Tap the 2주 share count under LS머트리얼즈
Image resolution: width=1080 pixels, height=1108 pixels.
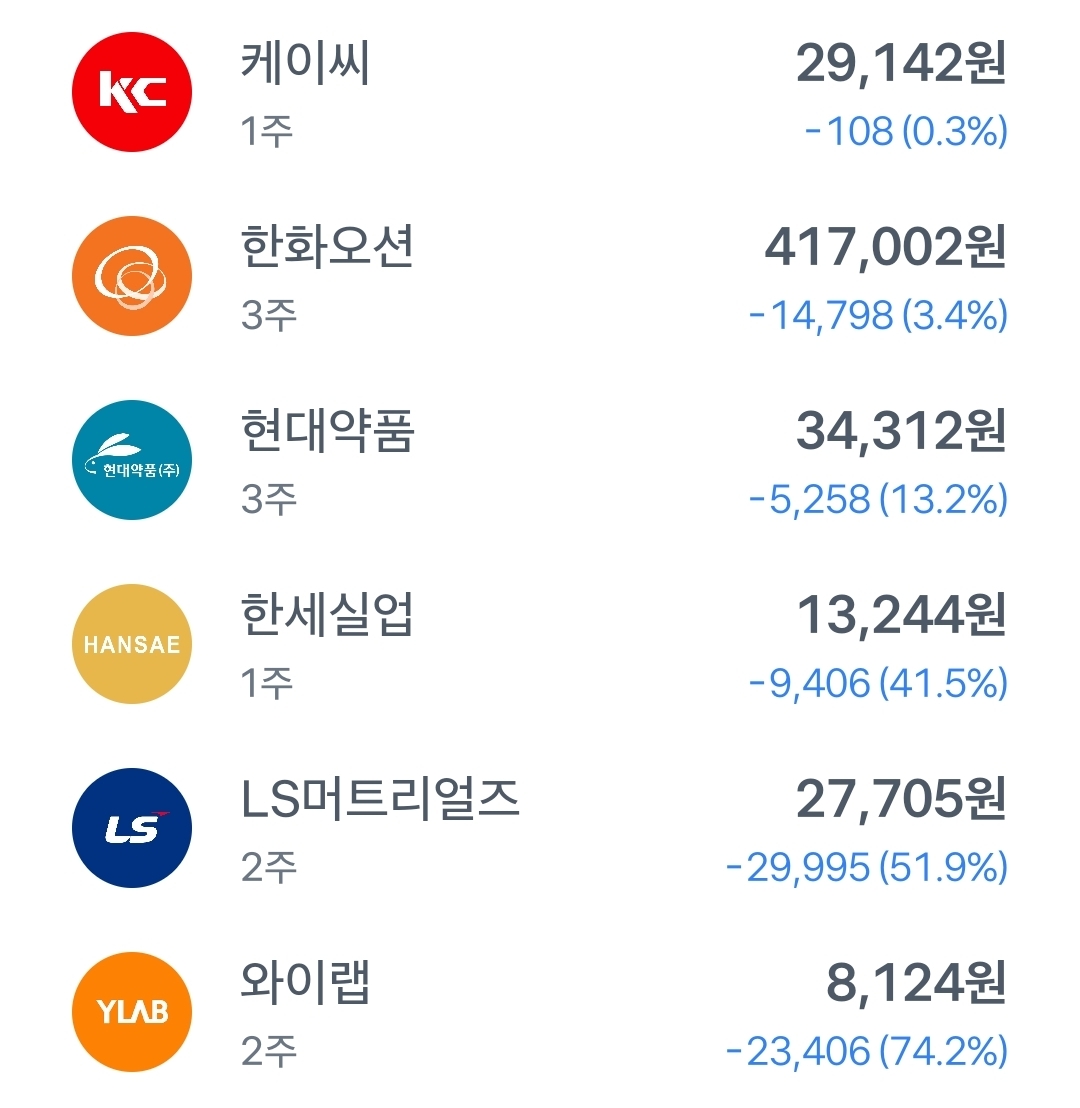269,867
